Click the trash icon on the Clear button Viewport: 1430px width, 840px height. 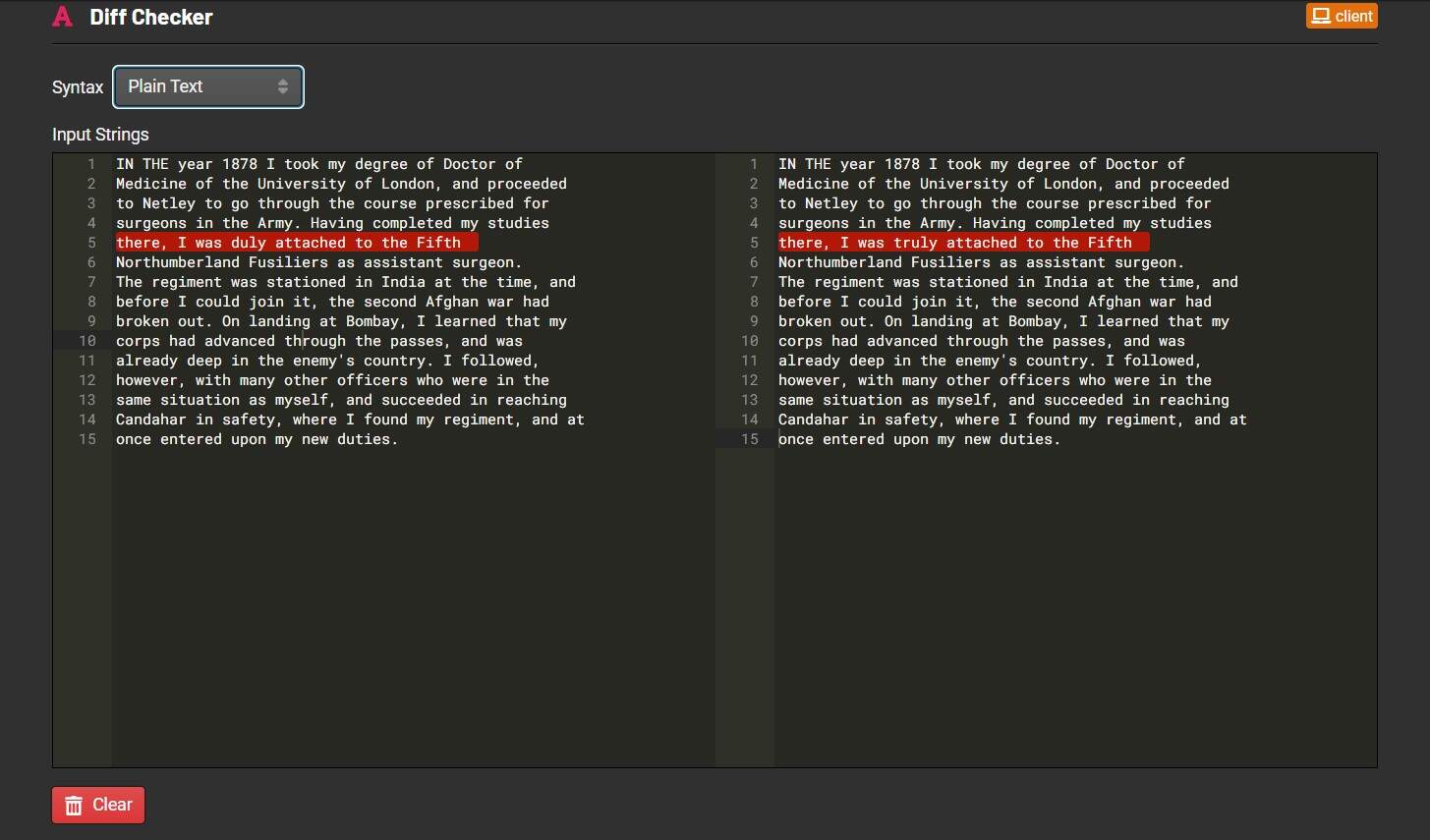click(x=74, y=805)
